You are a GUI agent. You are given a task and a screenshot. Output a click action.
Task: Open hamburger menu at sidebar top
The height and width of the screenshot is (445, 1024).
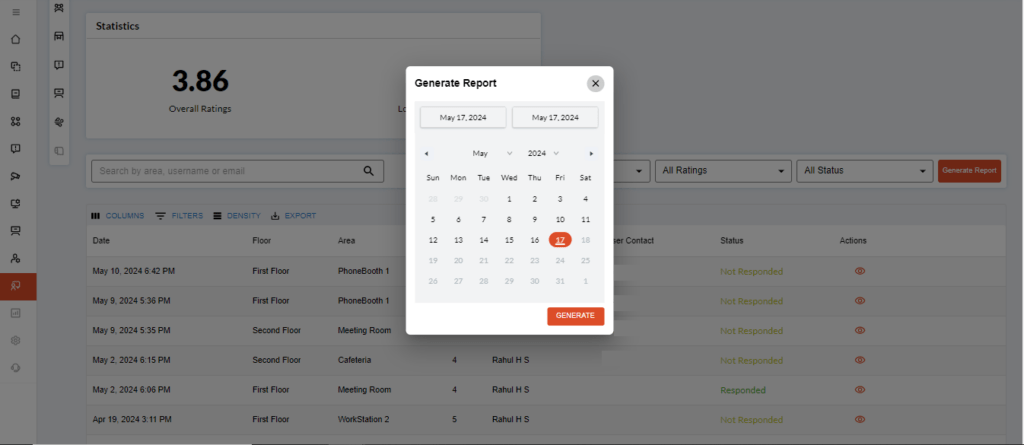(15, 12)
